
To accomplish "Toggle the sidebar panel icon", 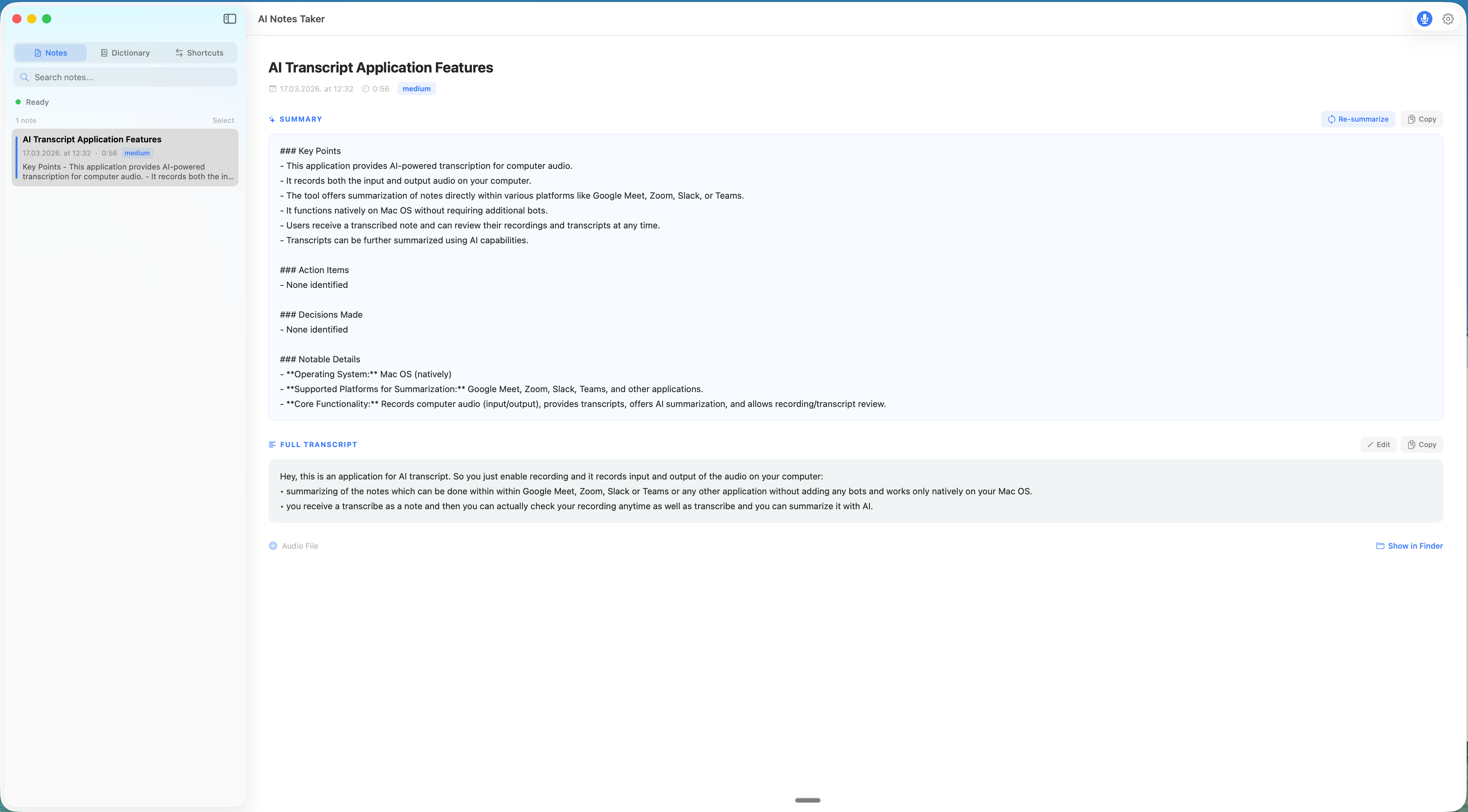I will (230, 18).
